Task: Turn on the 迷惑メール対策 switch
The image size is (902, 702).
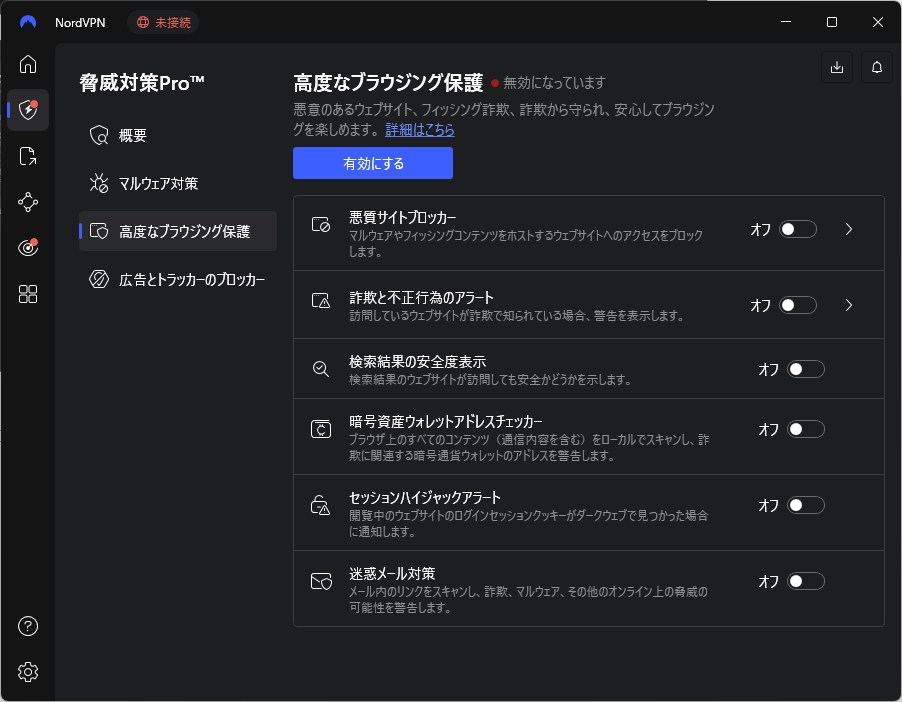Action: coord(806,581)
